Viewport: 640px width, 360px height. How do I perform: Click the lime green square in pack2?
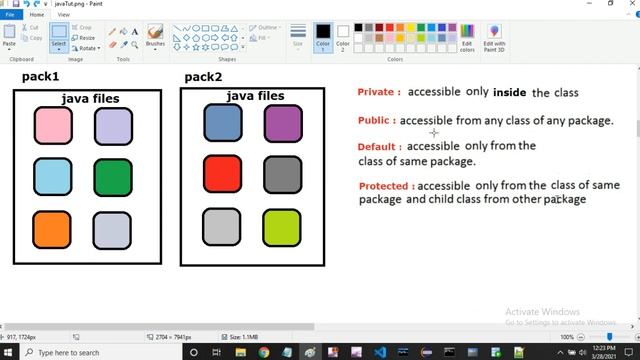click(x=282, y=228)
